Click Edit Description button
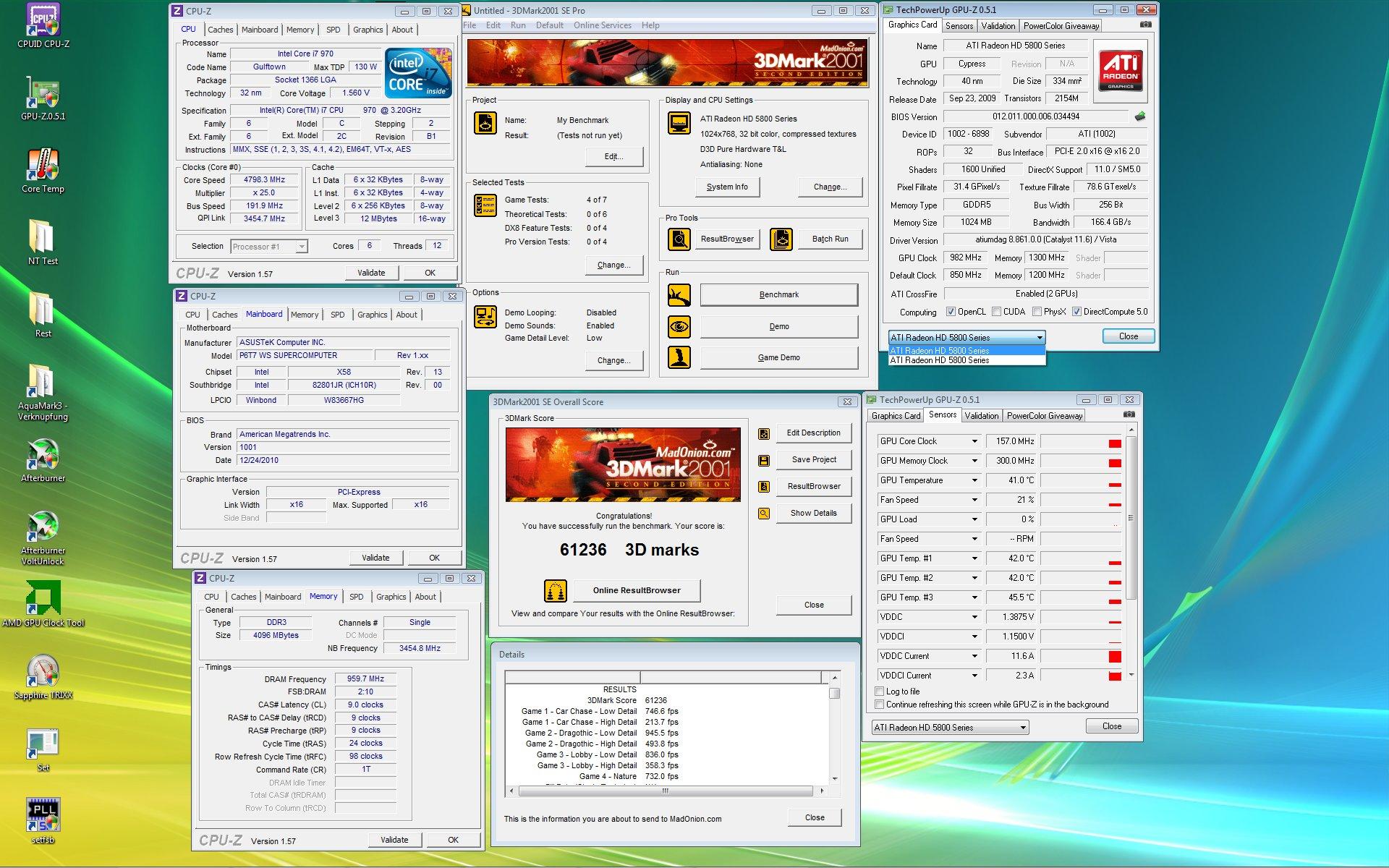Image resolution: width=1389 pixels, height=868 pixels. coord(813,433)
